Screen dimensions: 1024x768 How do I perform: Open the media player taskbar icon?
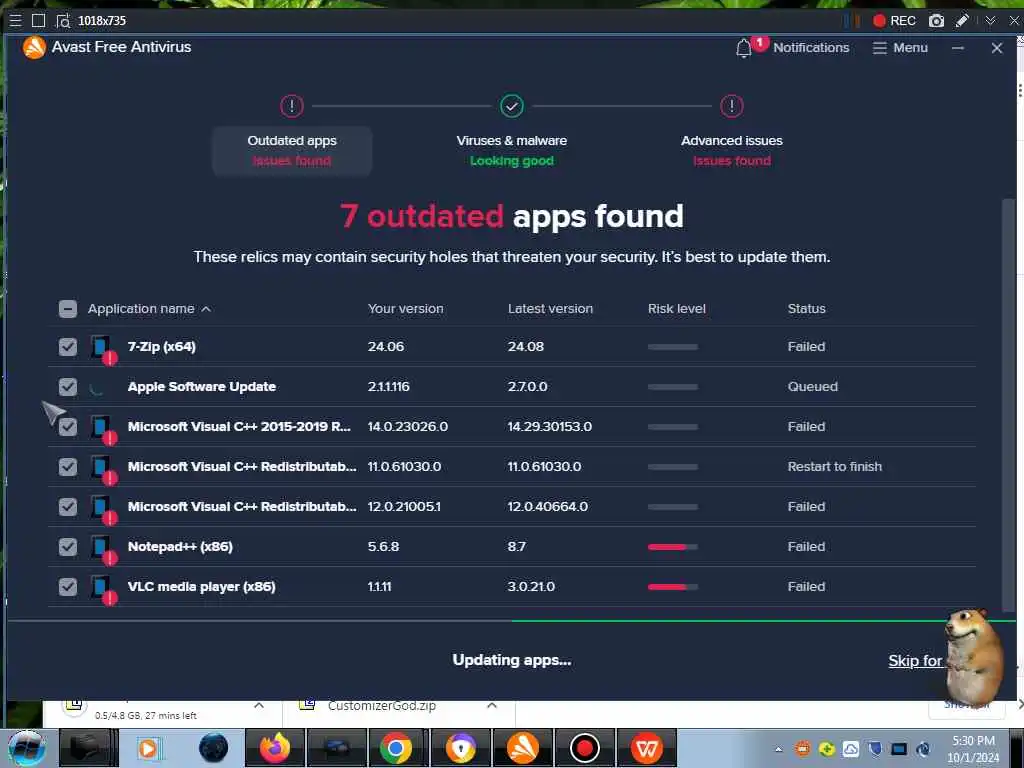(151, 748)
